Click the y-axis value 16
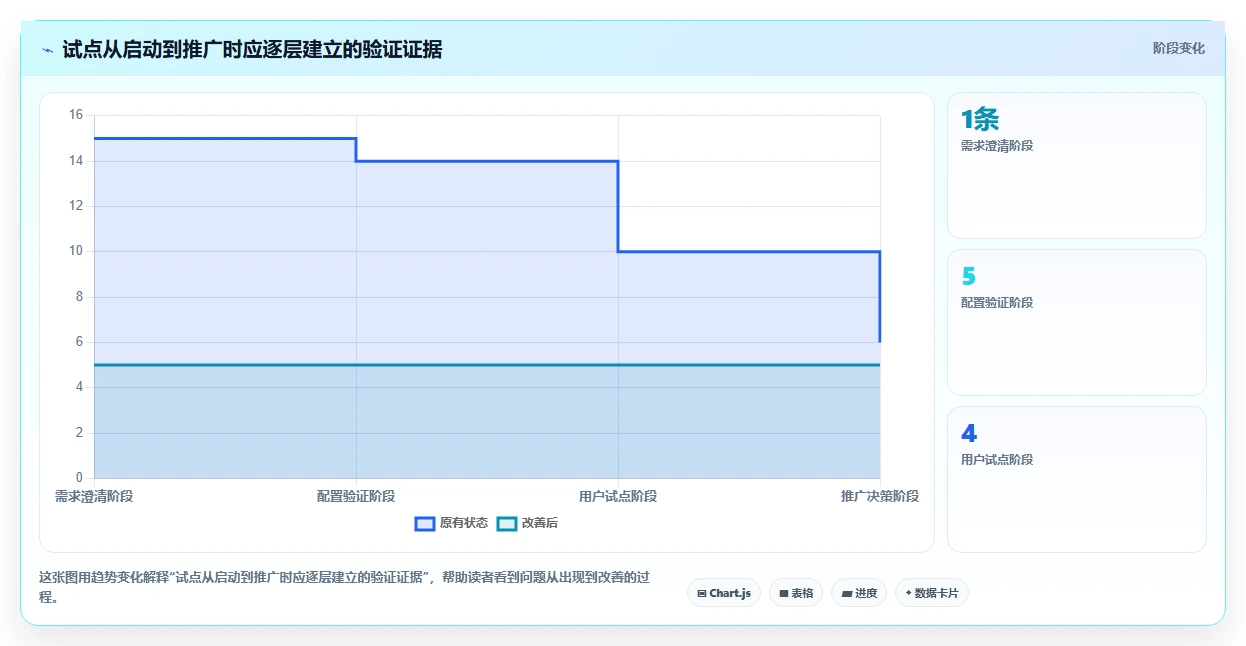The width and height of the screenshot is (1246, 646). [76, 115]
